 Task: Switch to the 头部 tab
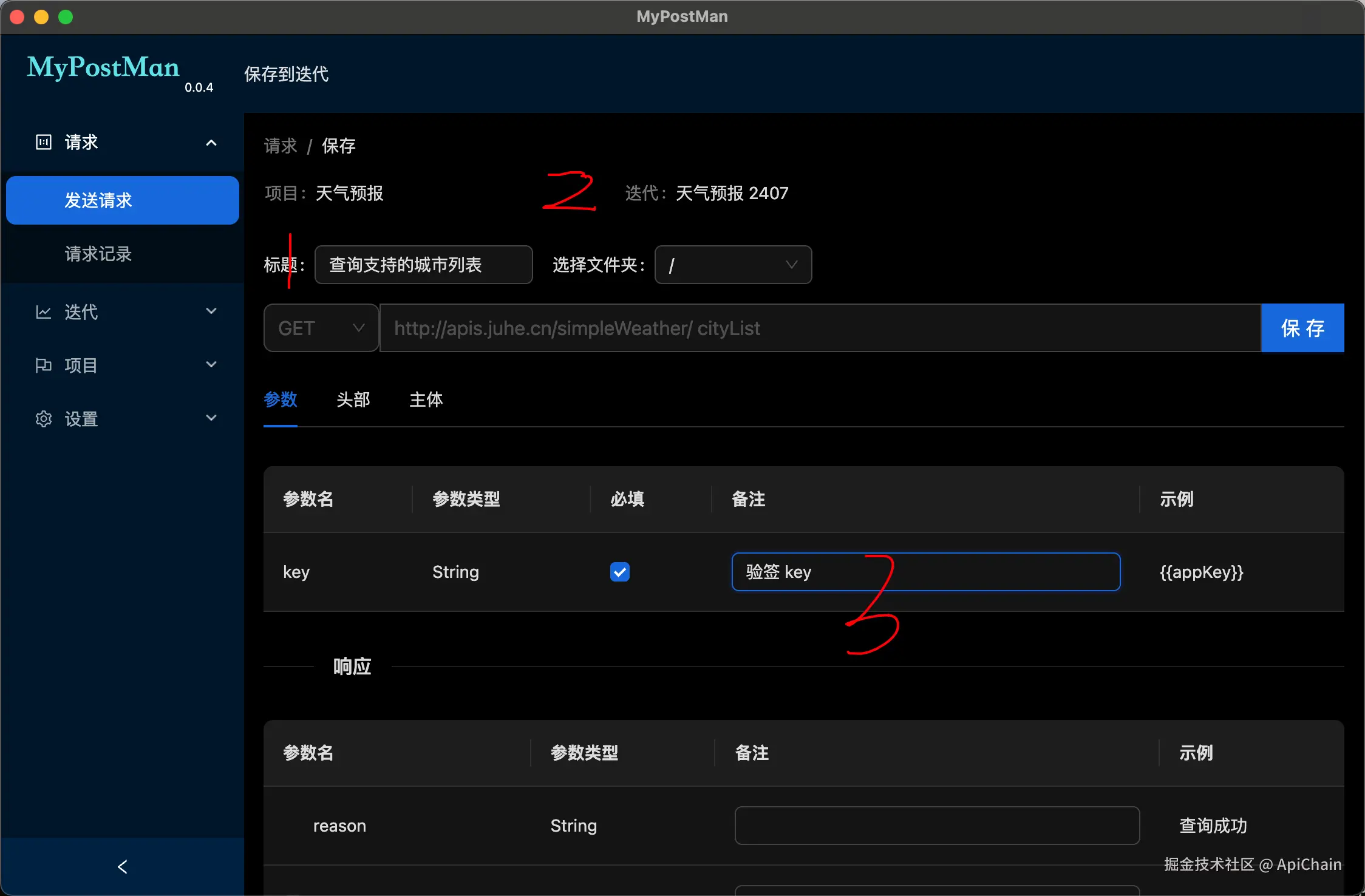click(x=353, y=399)
